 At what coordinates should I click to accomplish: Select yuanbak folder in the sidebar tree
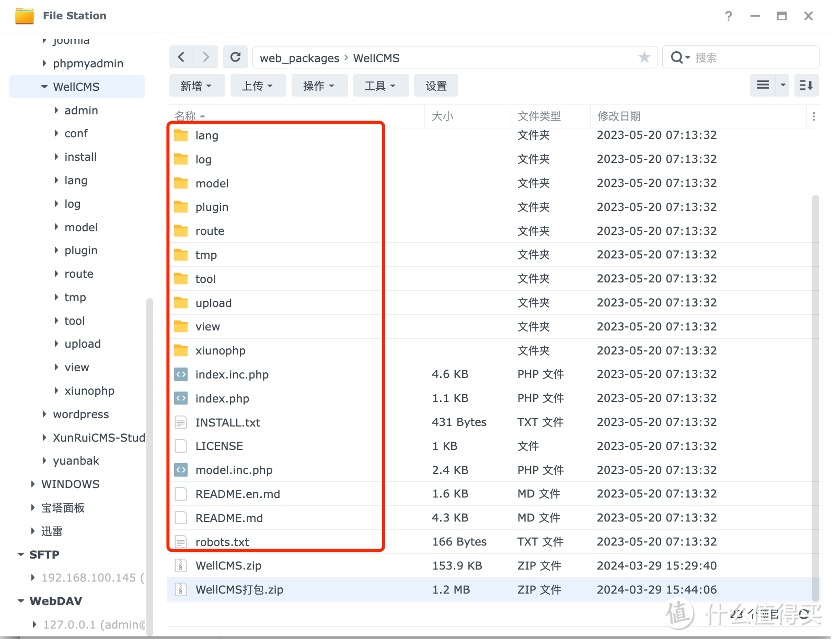tap(76, 461)
